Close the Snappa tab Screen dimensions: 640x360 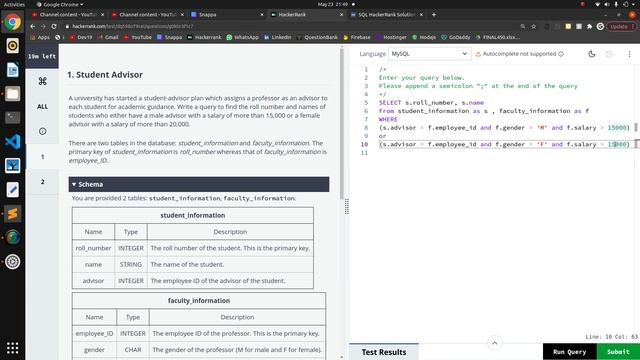[262, 15]
